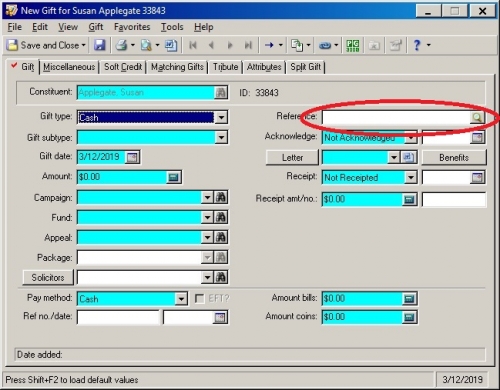The width and height of the screenshot is (500, 390).
Task: Click the Print Preview icon
Action: click(x=146, y=45)
